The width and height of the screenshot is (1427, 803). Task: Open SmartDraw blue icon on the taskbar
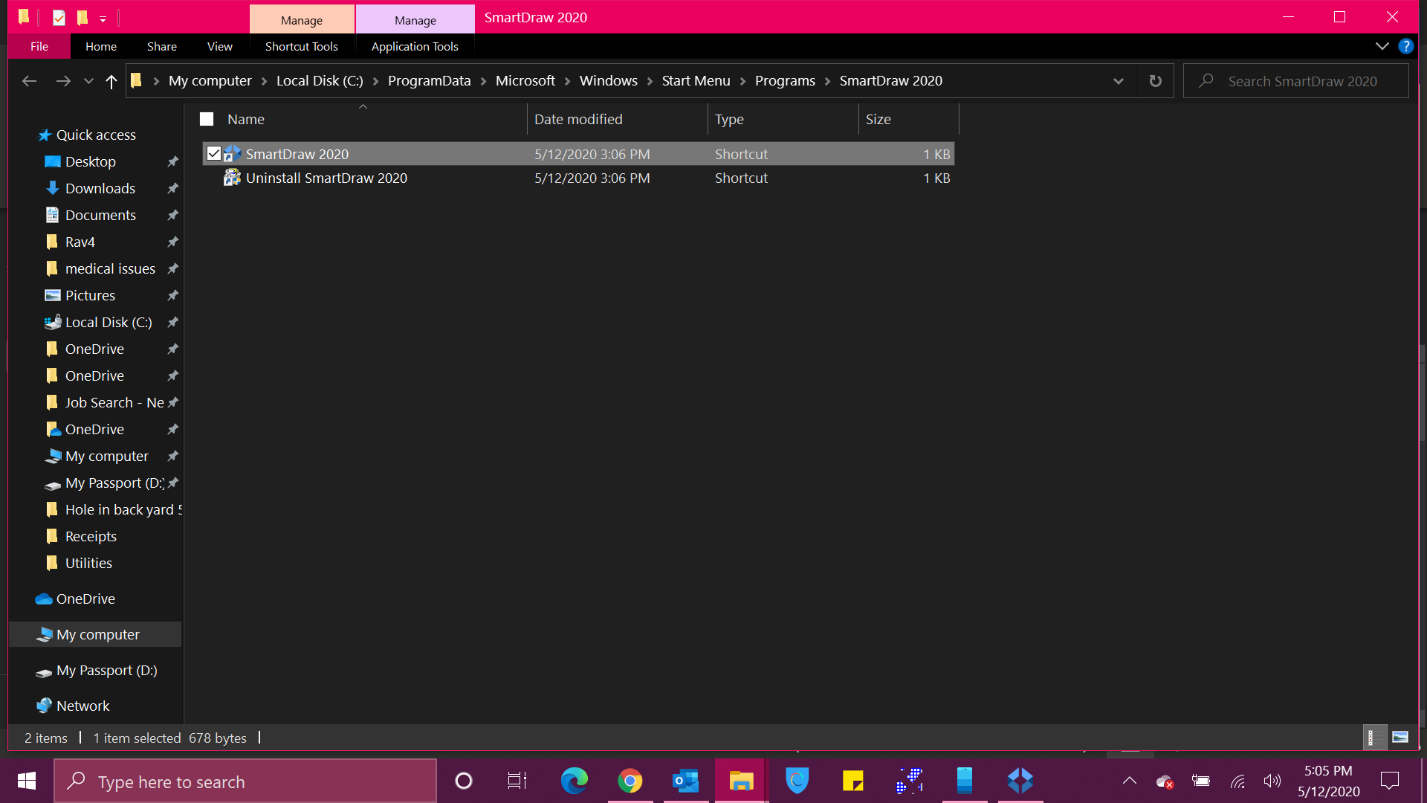(1020, 781)
